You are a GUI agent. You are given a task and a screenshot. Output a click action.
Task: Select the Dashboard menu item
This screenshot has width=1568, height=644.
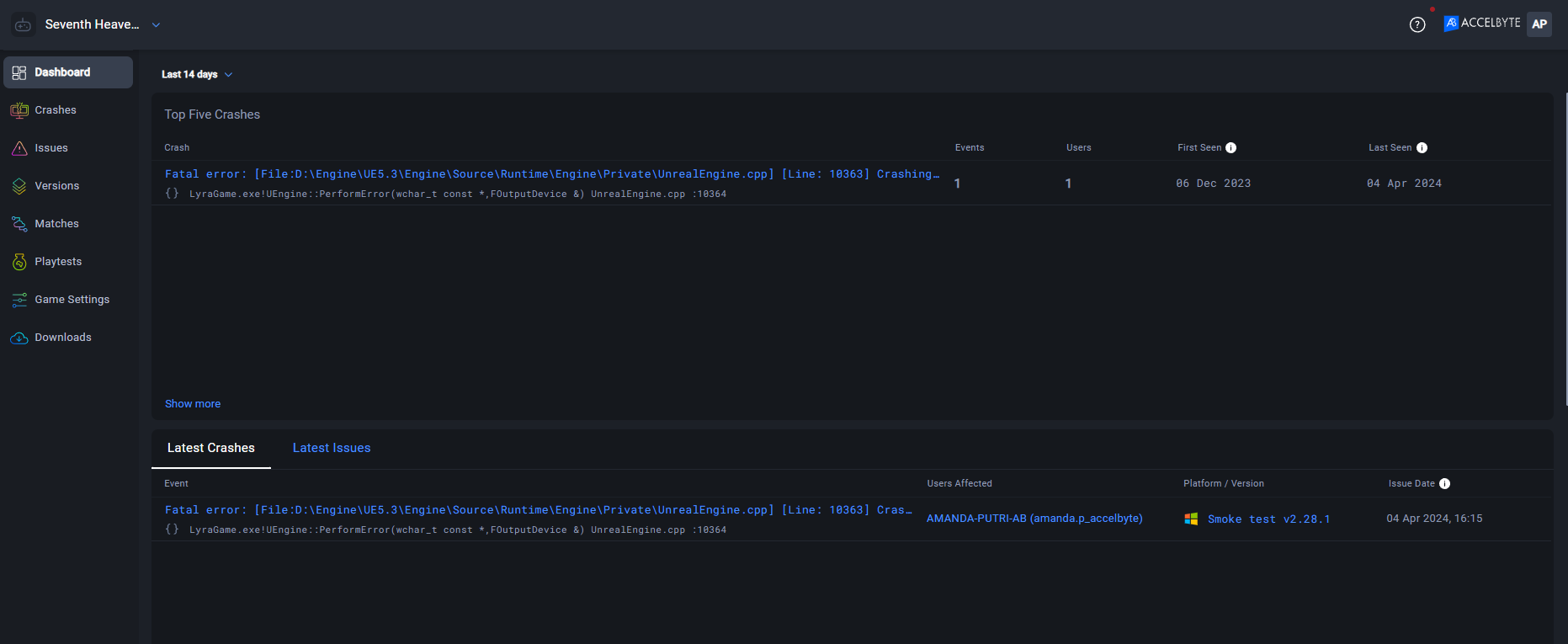pyautogui.click(x=68, y=72)
